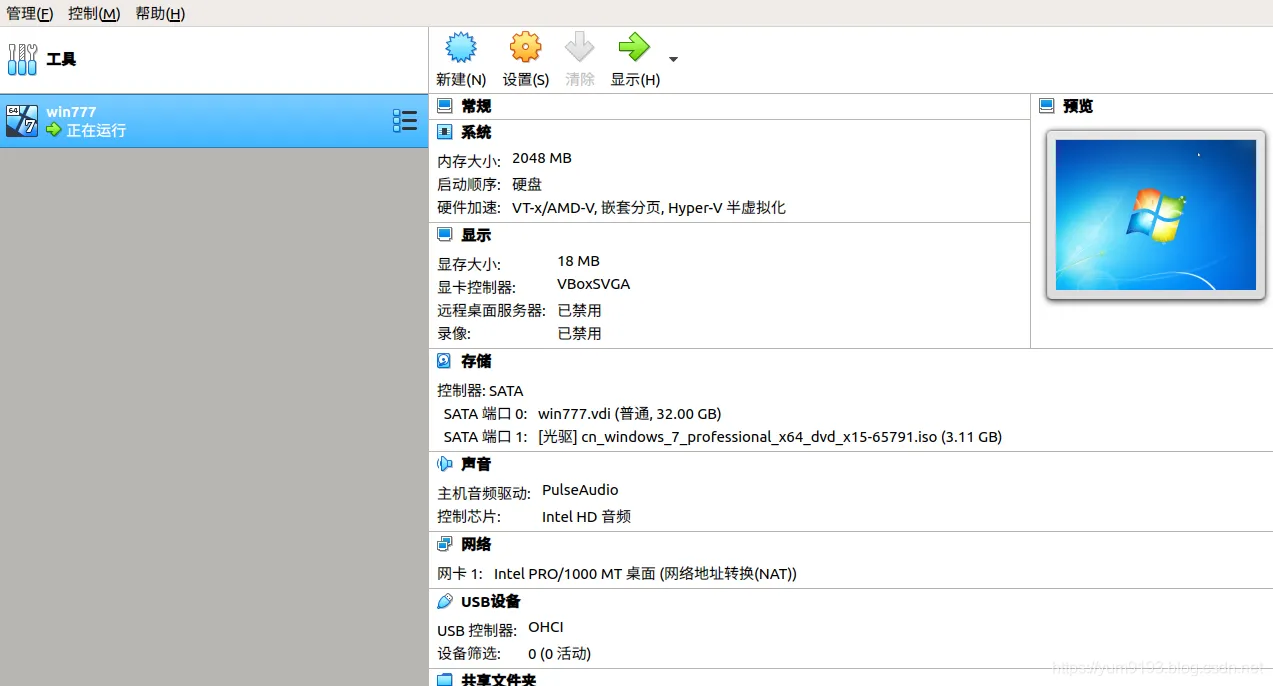1273x686 pixels.
Task: Open the 共享文件夹 section header link
Action: click(x=498, y=680)
